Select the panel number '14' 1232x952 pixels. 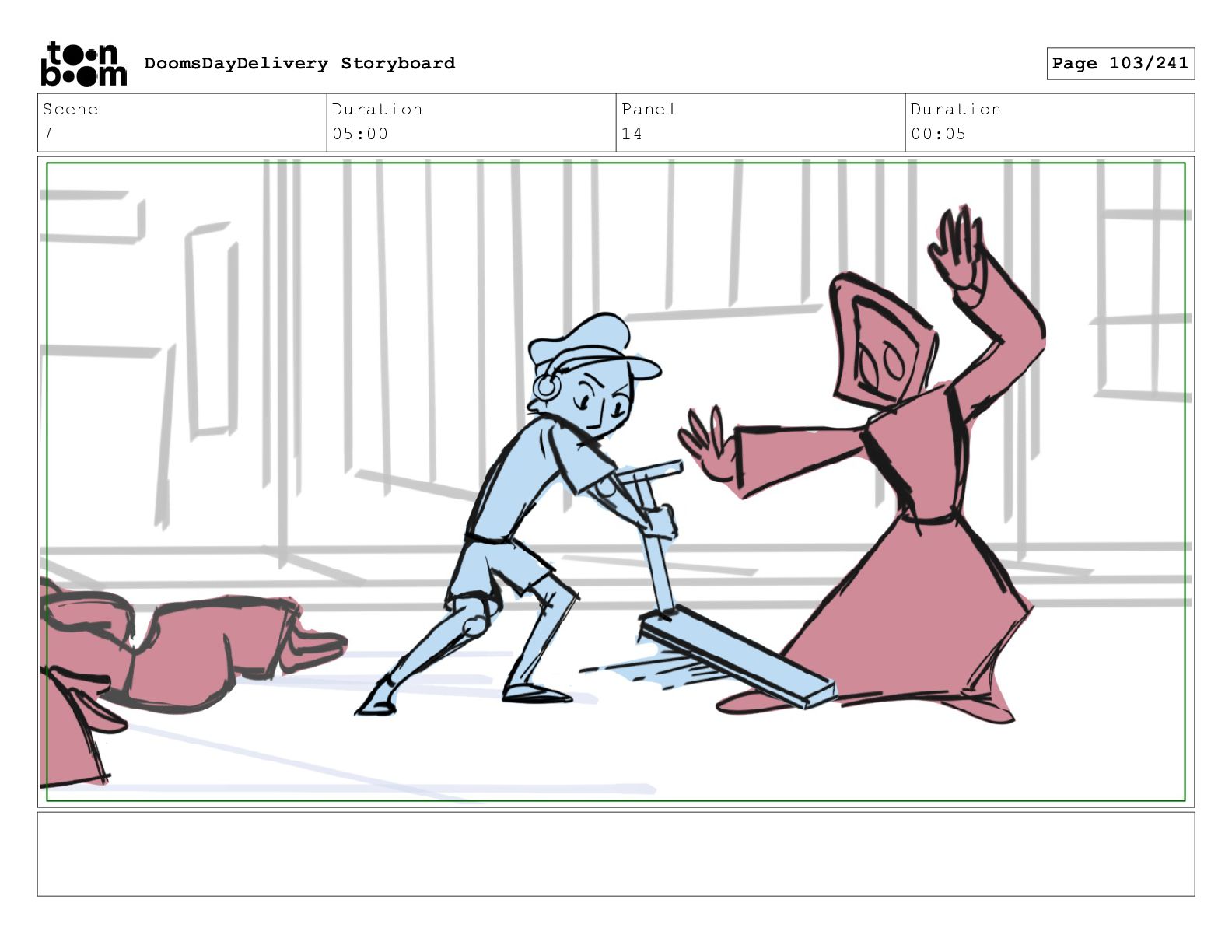click(632, 134)
